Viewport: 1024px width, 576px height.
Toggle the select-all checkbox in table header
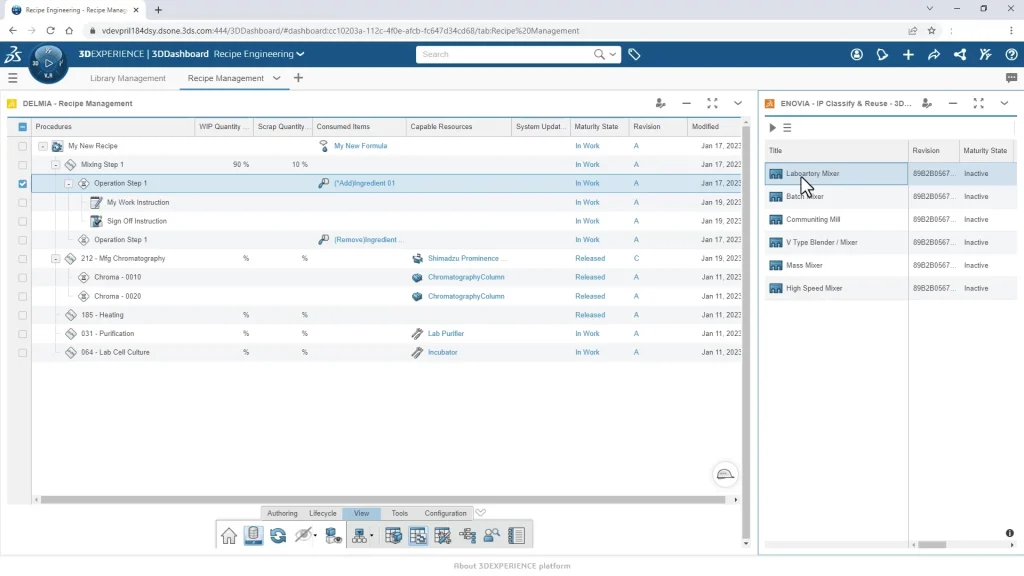(23, 127)
